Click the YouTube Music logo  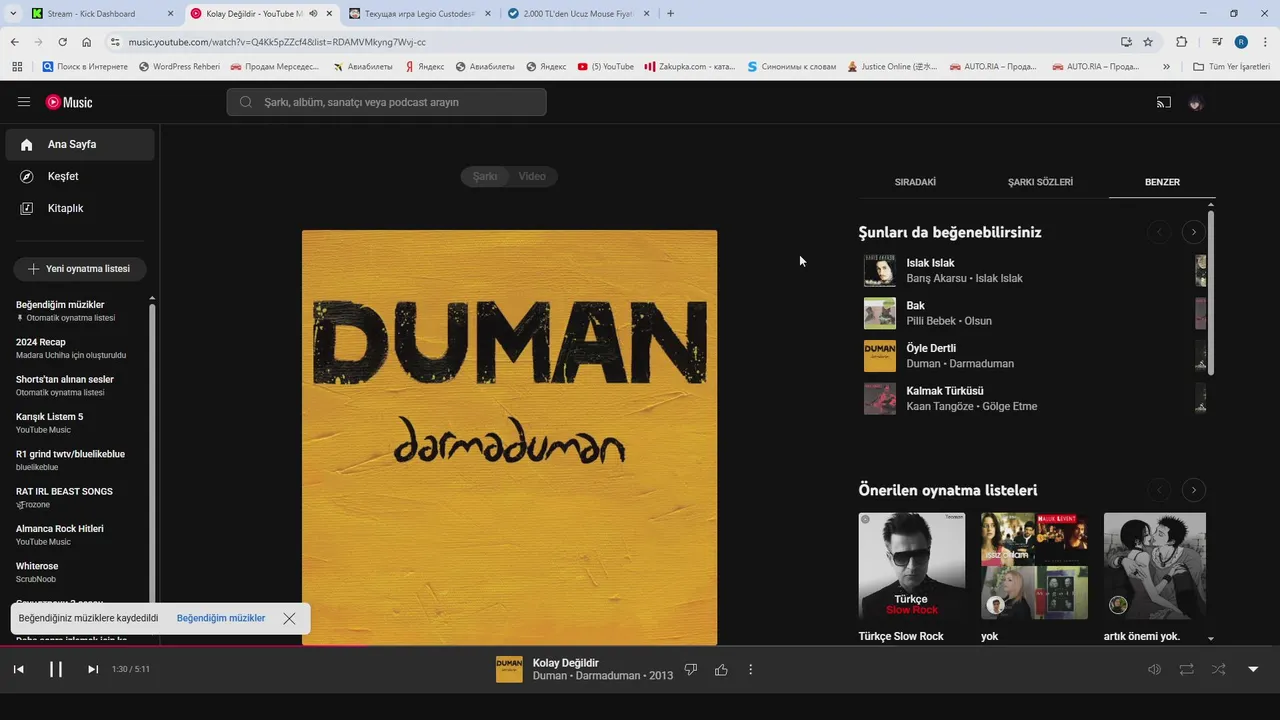[x=69, y=102]
